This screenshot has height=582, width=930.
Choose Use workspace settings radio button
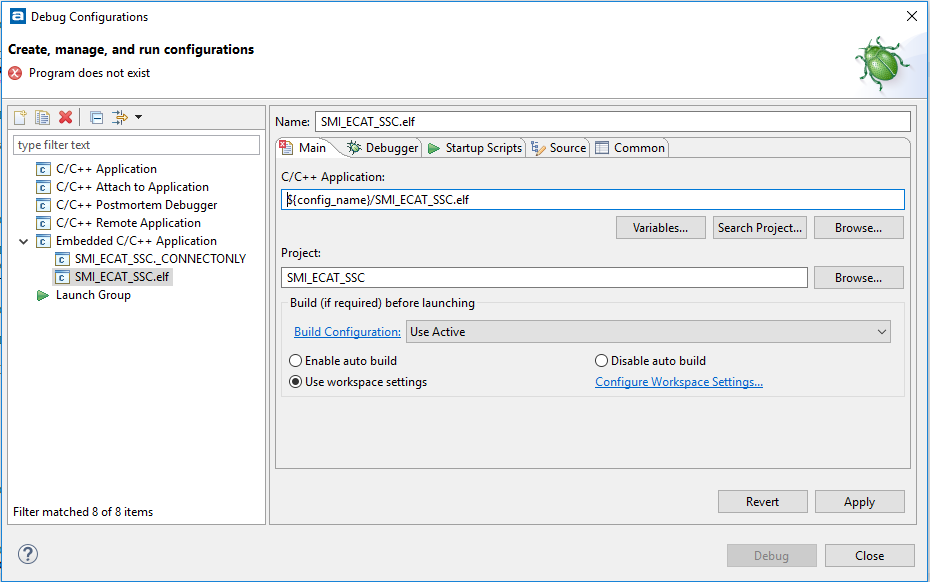point(296,382)
